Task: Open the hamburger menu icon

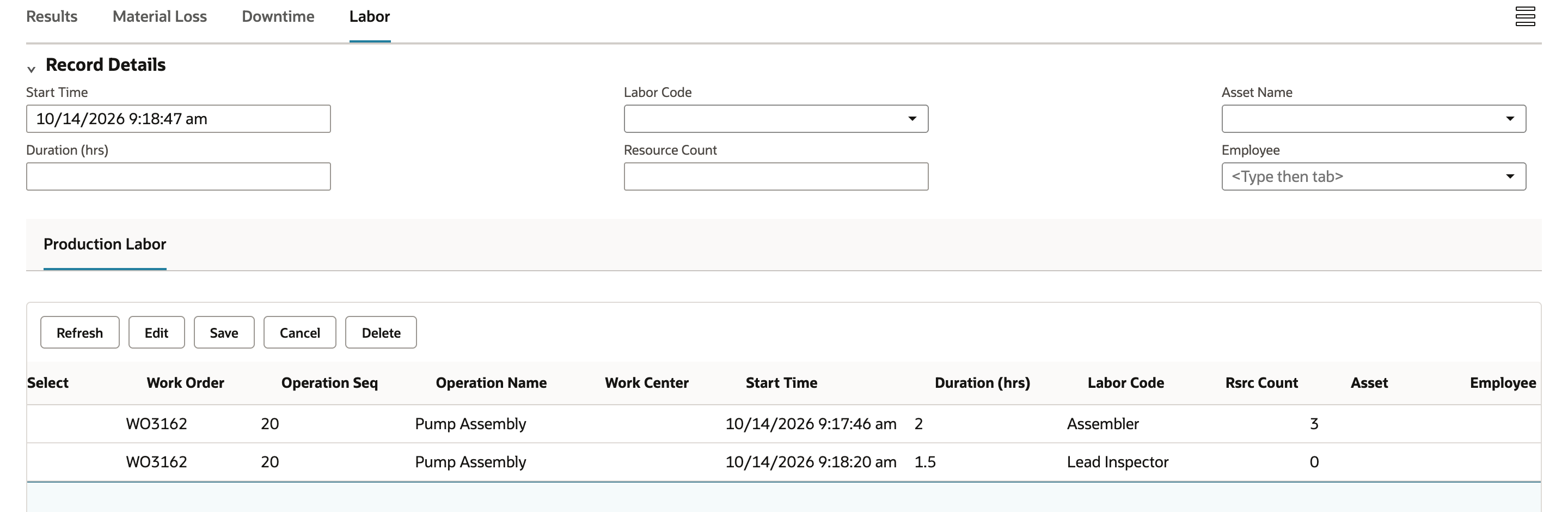Action: (1525, 16)
